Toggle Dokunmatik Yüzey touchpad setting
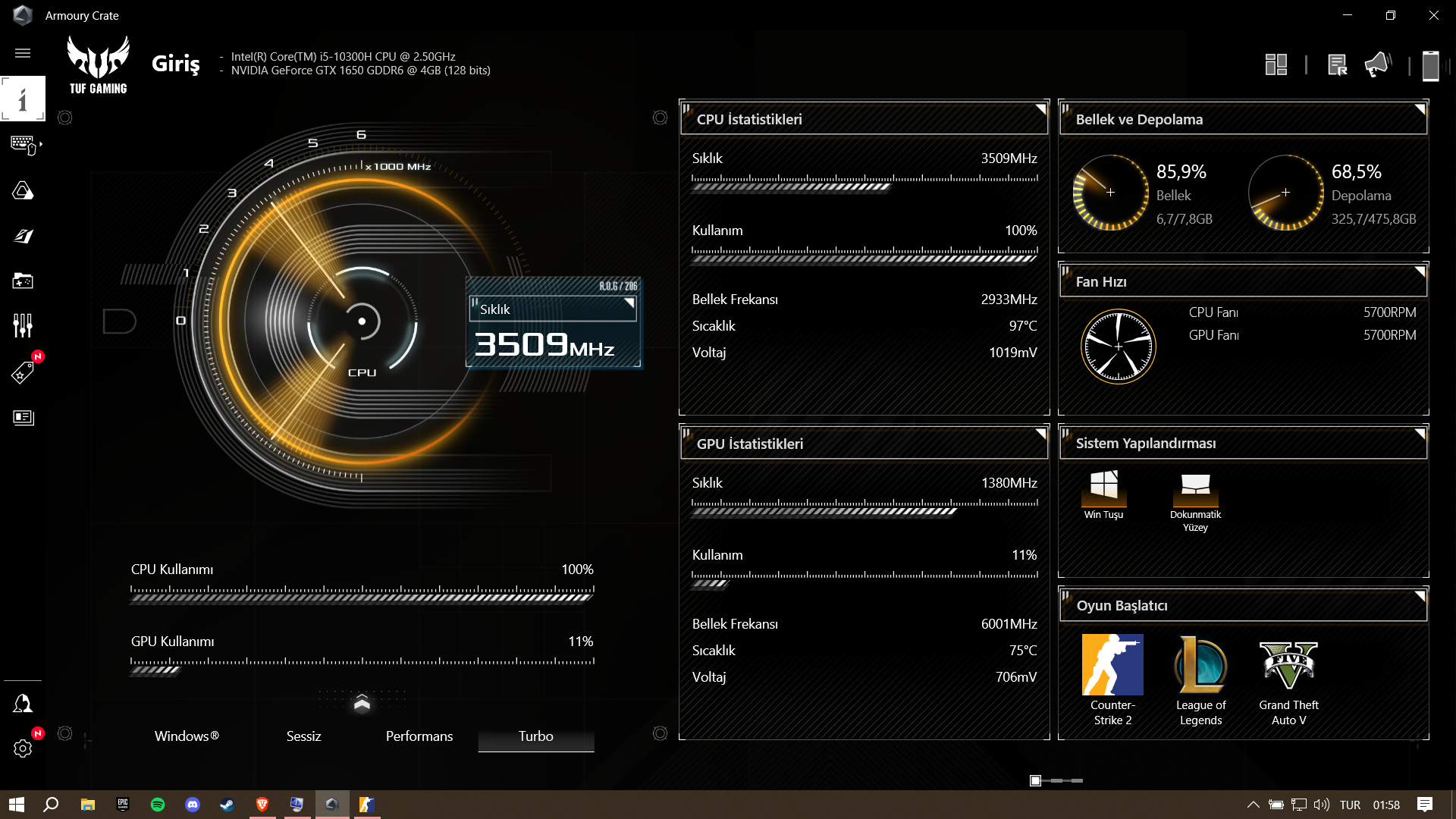This screenshot has height=819, width=1456. pyautogui.click(x=1195, y=489)
